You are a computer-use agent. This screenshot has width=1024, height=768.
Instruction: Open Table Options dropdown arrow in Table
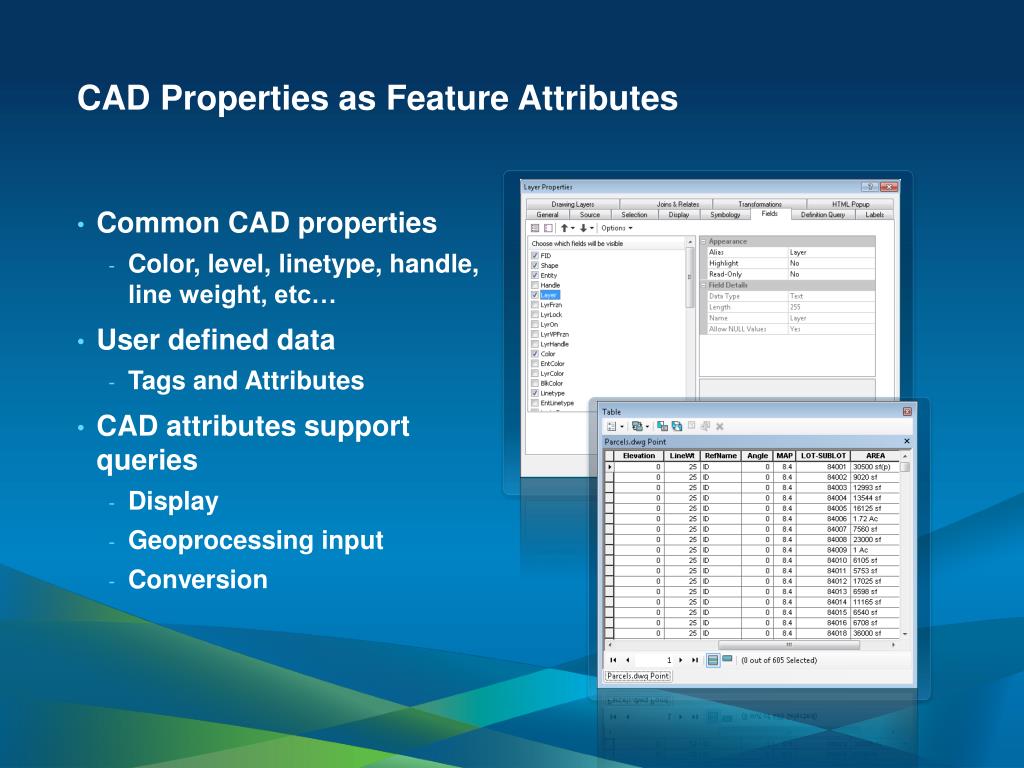622,426
